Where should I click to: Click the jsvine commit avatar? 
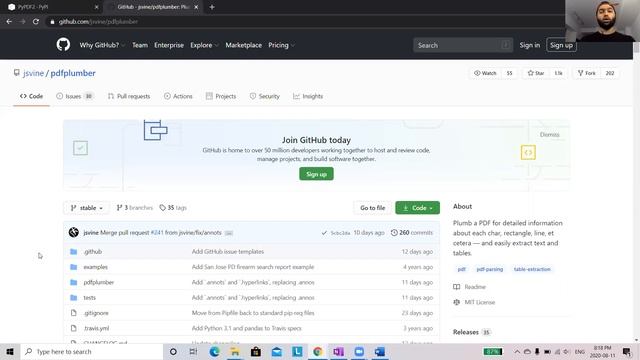point(73,232)
